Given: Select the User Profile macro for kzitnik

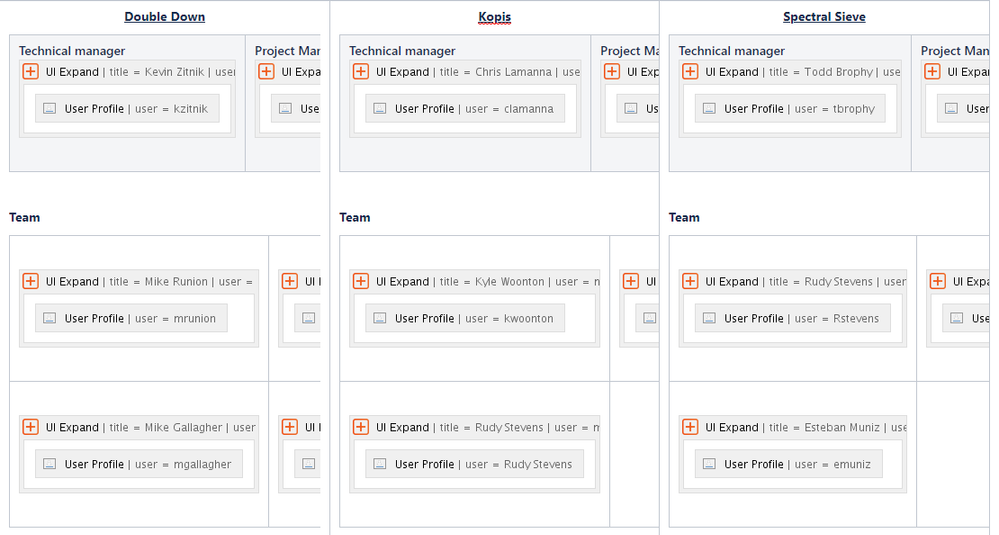Looking at the screenshot, I should pos(127,108).
